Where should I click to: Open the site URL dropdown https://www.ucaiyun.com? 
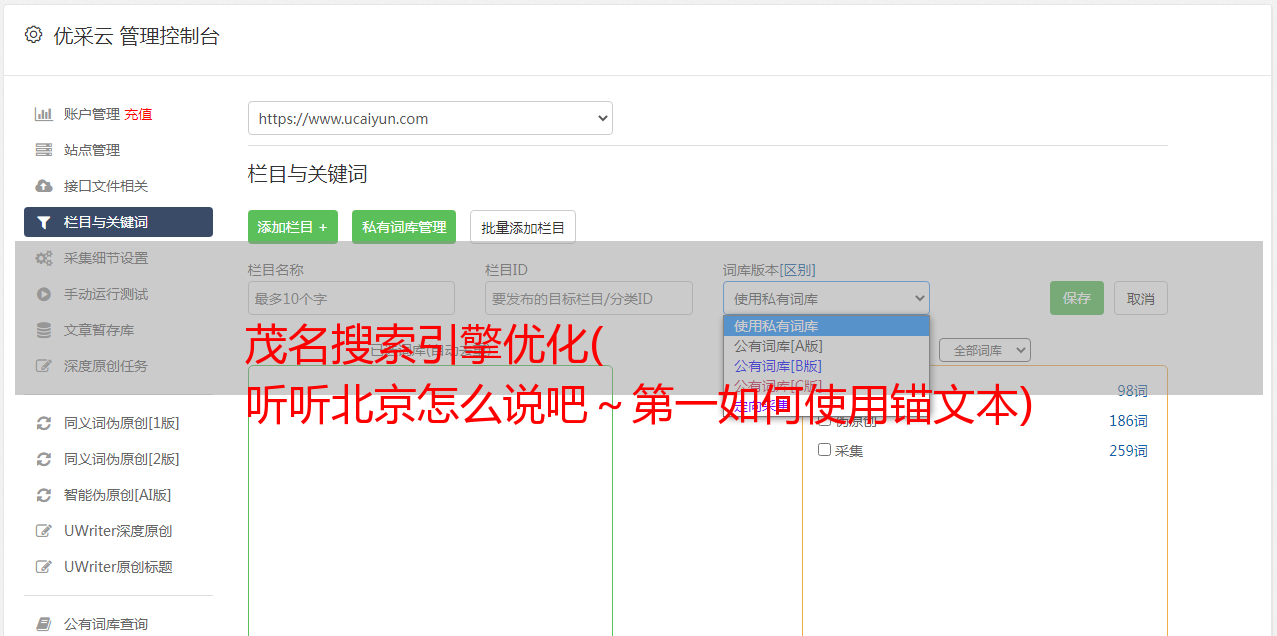(x=430, y=118)
